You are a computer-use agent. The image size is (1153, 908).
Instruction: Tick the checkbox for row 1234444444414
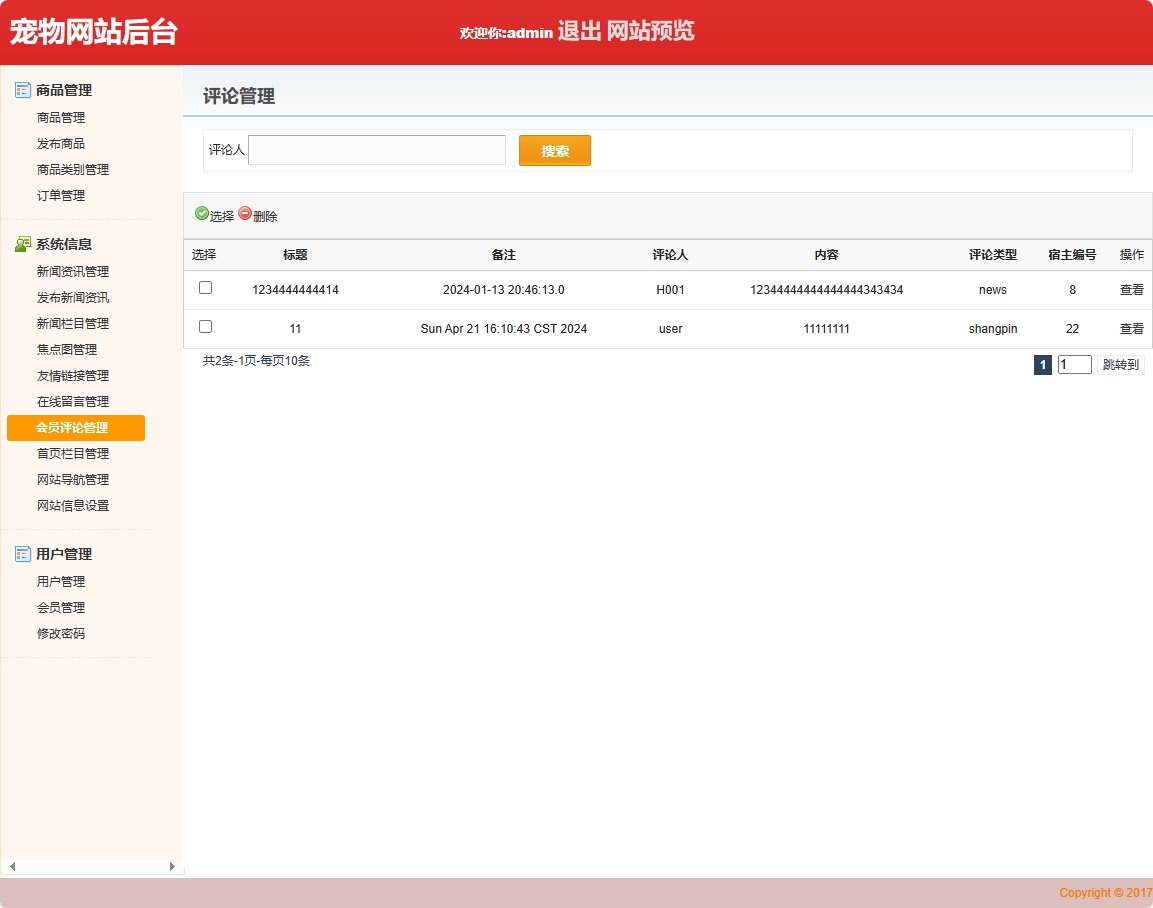205,288
